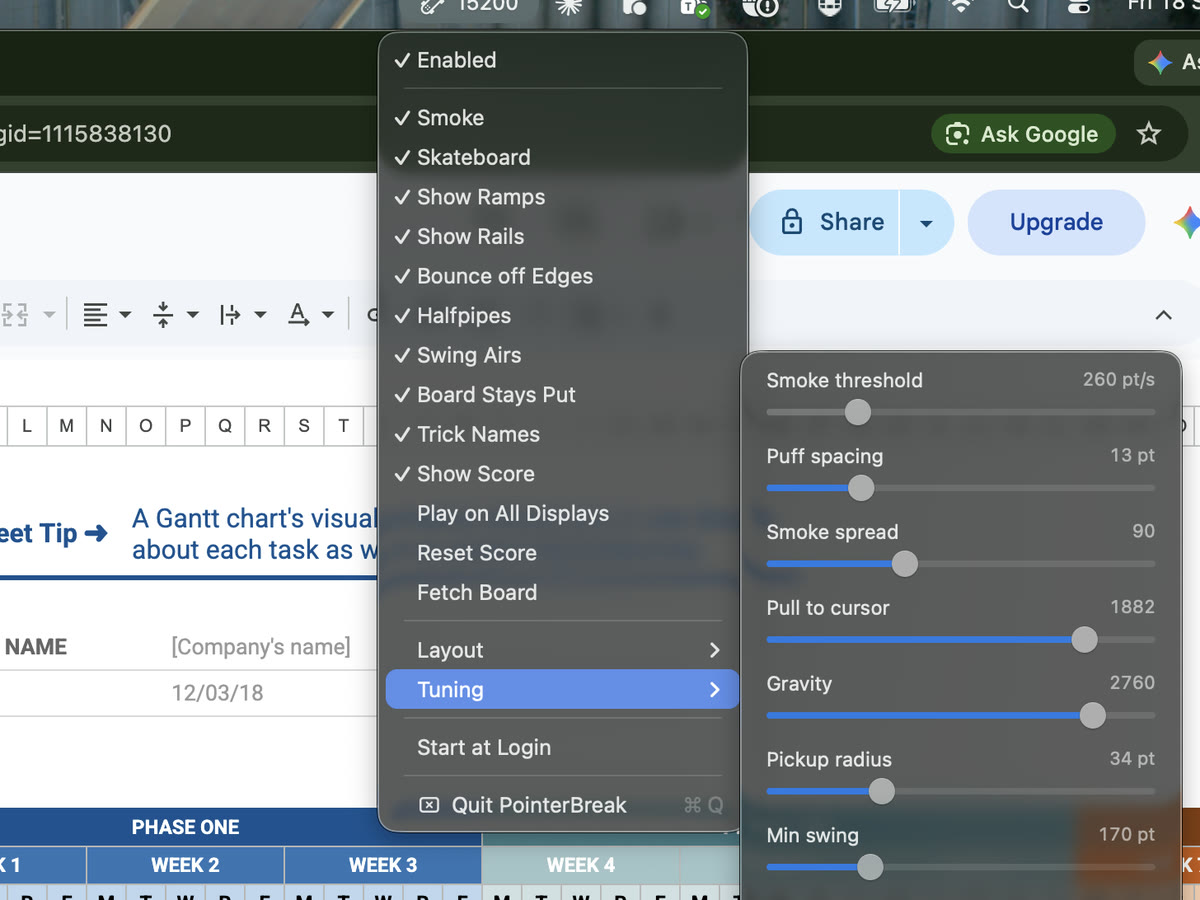1200x900 pixels.
Task: Select column L header
Action: pyautogui.click(x=27, y=426)
